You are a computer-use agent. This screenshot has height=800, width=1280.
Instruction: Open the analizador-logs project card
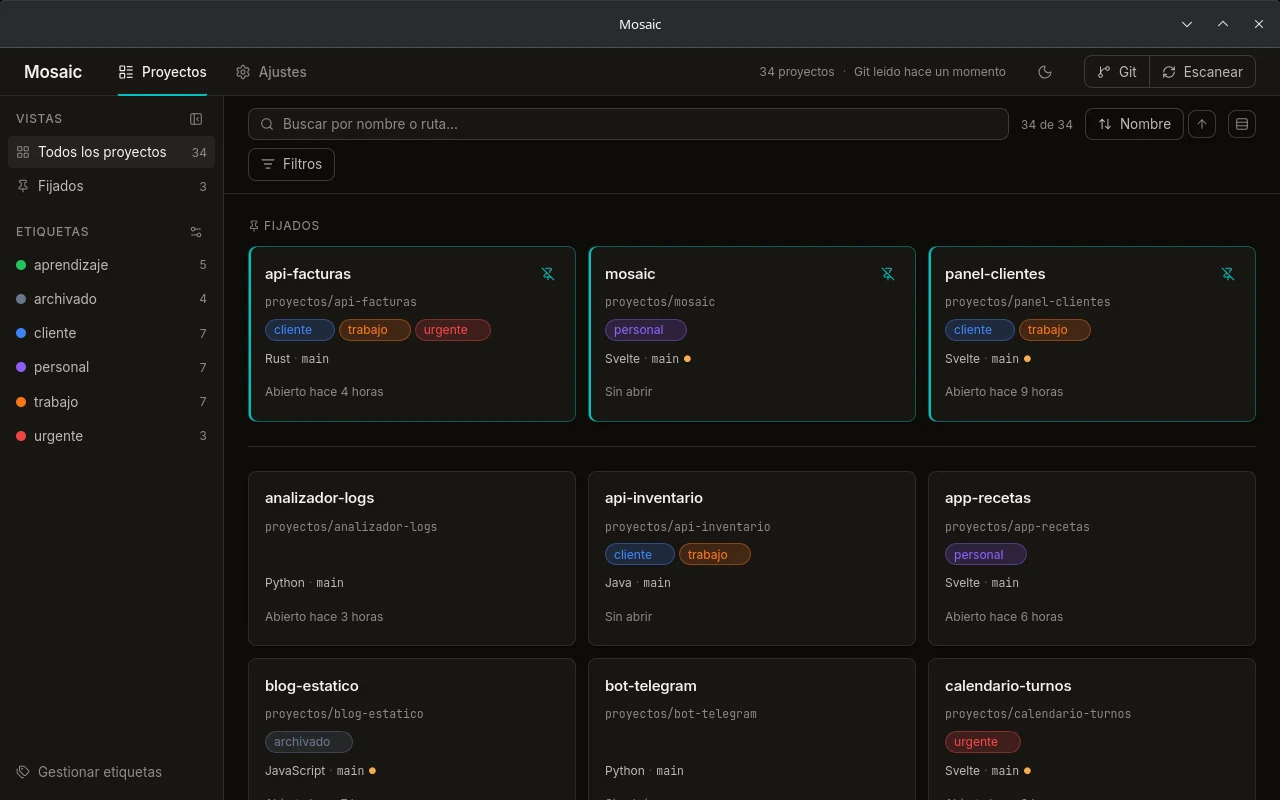pos(412,558)
